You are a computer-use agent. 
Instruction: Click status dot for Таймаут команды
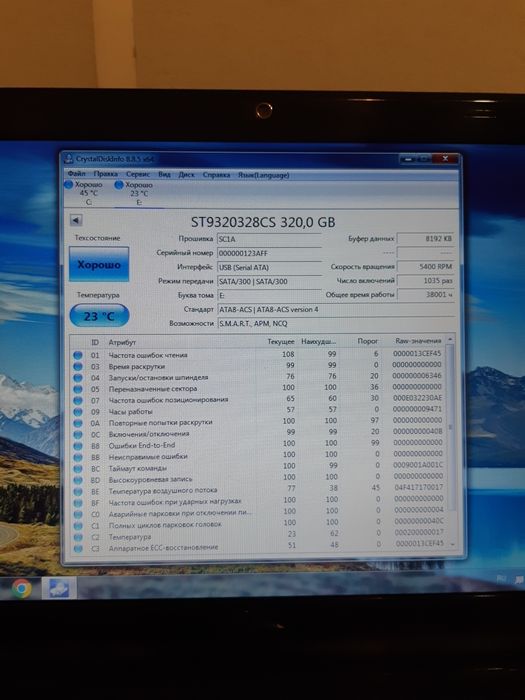coord(78,469)
